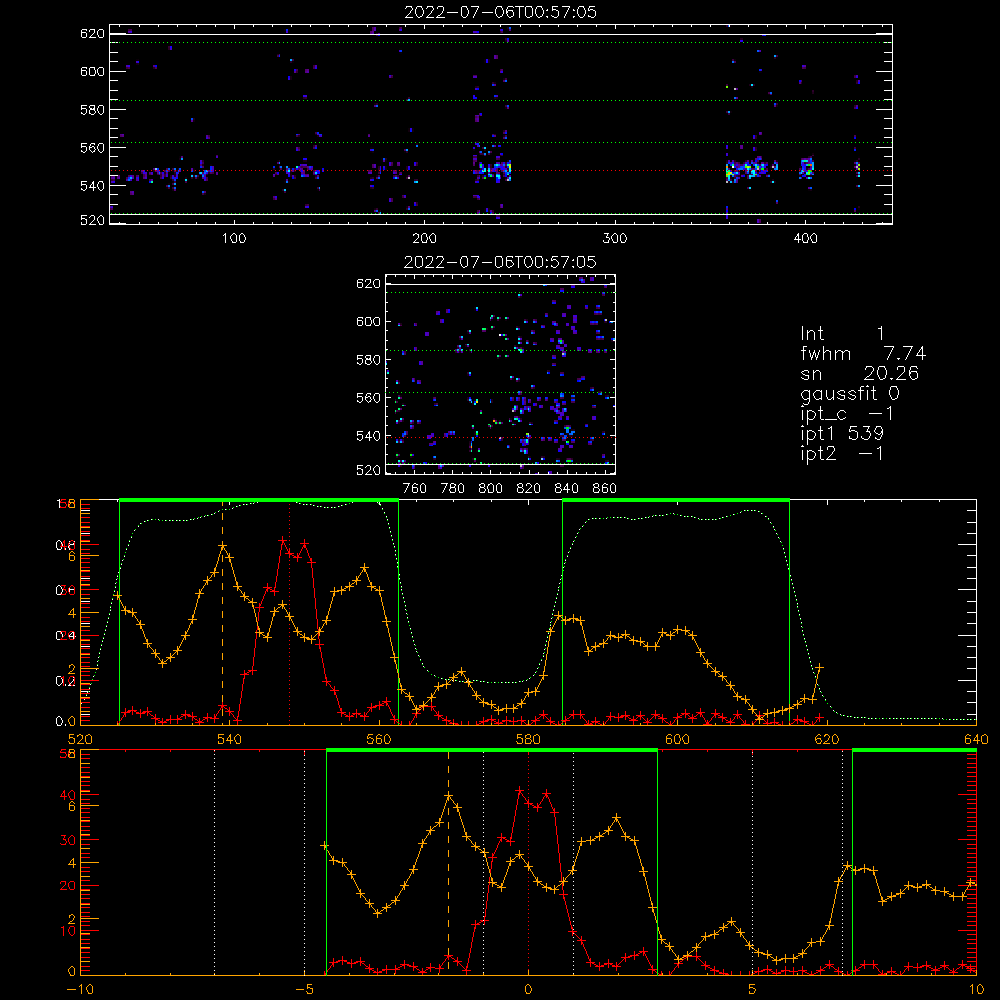Click x-axis label 640 on profile plot

(976, 739)
